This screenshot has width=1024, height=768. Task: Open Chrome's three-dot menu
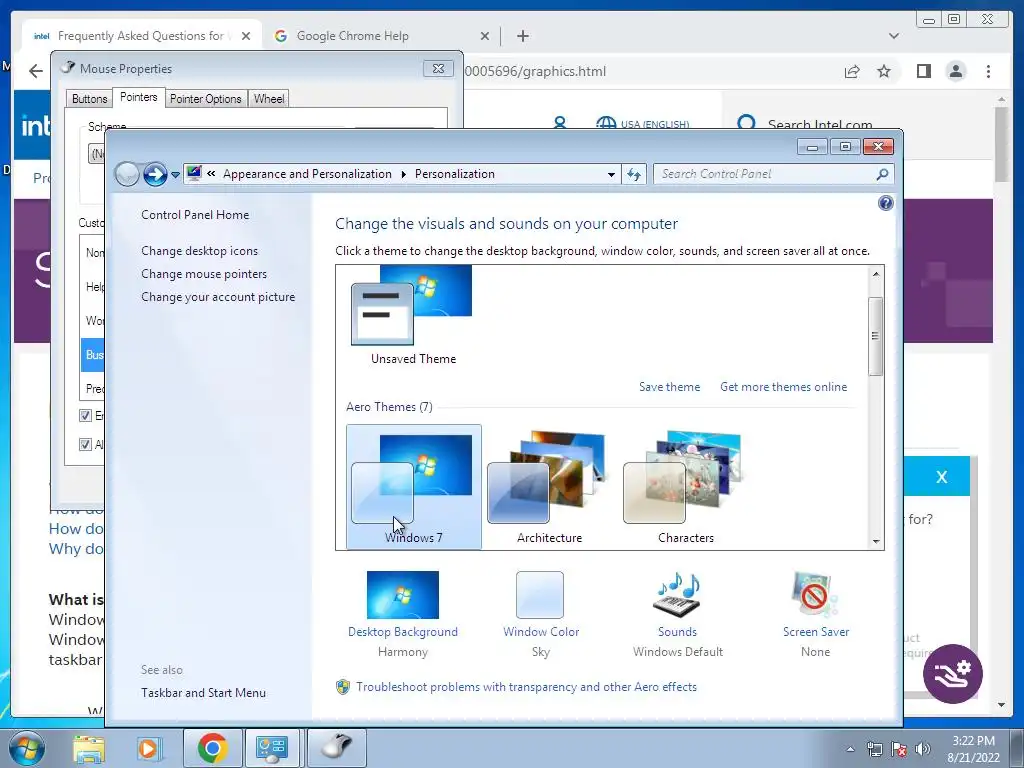coord(989,71)
